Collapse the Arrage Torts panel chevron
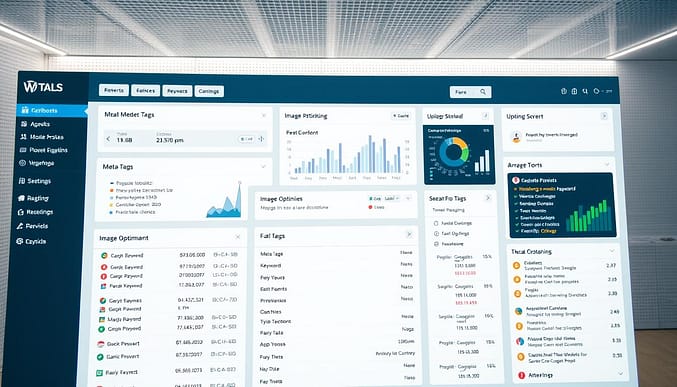This screenshot has width=677, height=387. point(607,165)
